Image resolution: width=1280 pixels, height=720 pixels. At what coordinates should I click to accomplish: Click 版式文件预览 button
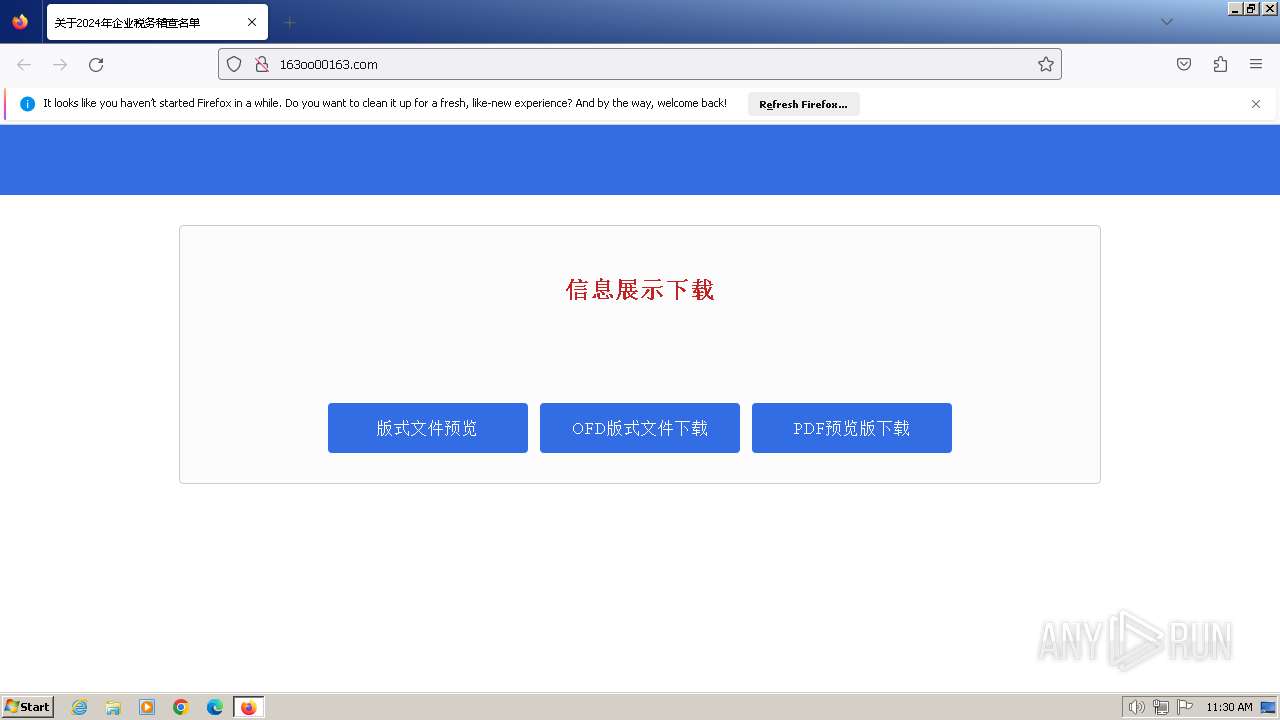(428, 428)
